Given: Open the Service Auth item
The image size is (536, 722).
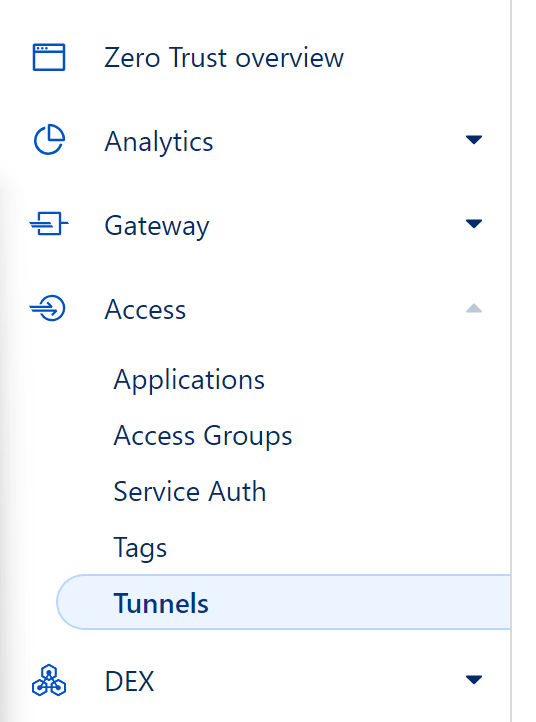Looking at the screenshot, I should (x=190, y=491).
